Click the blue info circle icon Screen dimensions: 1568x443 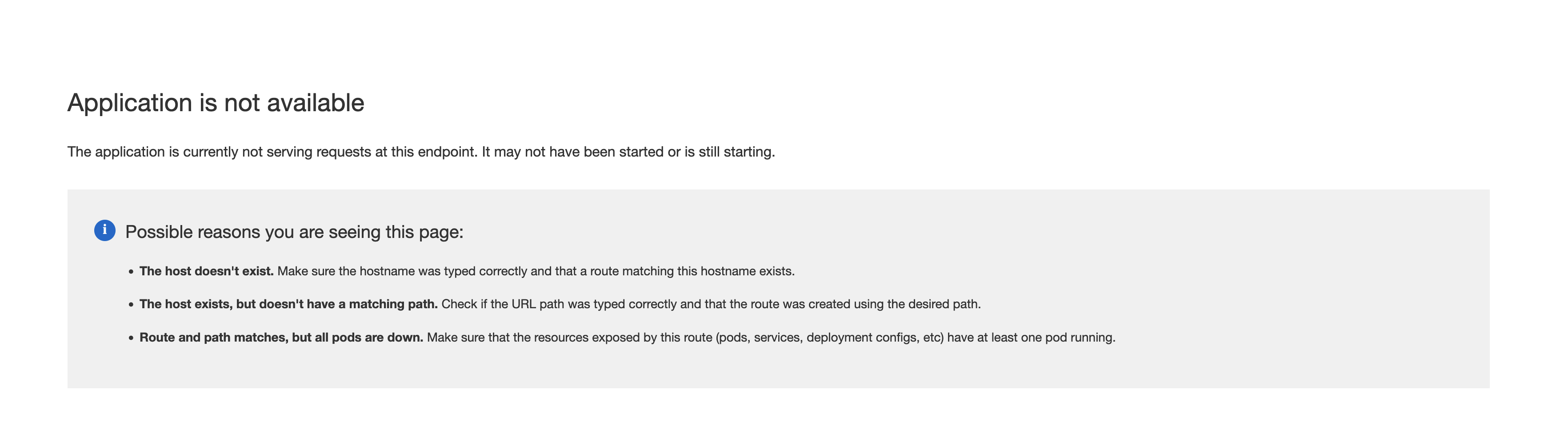(105, 230)
